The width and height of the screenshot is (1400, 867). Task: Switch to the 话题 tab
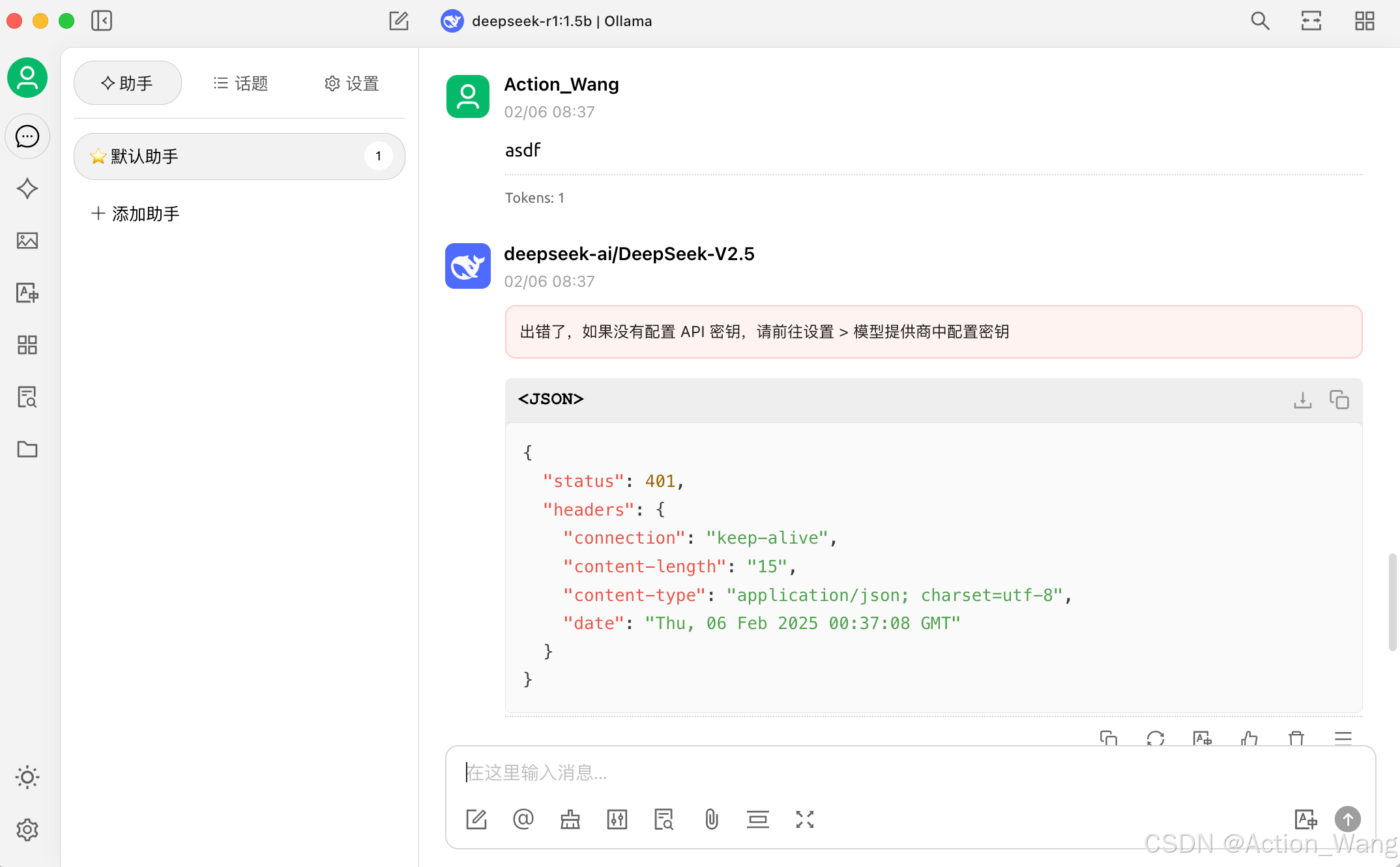point(241,83)
